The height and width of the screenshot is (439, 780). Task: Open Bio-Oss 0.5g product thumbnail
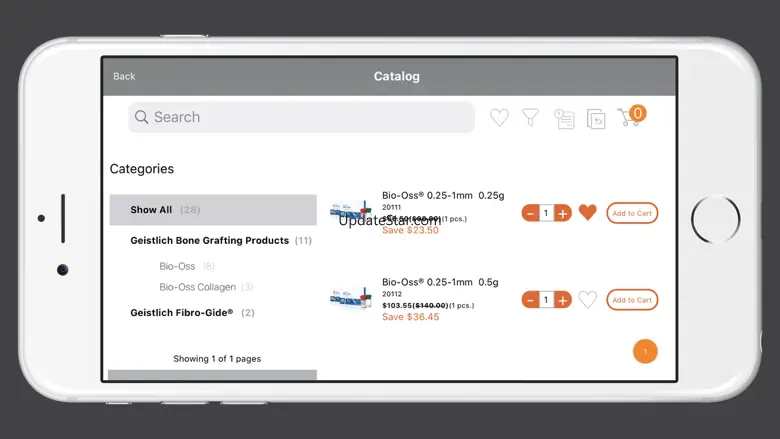[x=351, y=299]
